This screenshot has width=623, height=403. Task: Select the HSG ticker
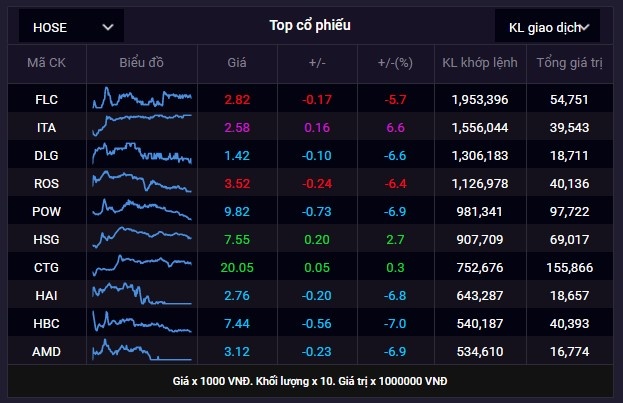47,239
